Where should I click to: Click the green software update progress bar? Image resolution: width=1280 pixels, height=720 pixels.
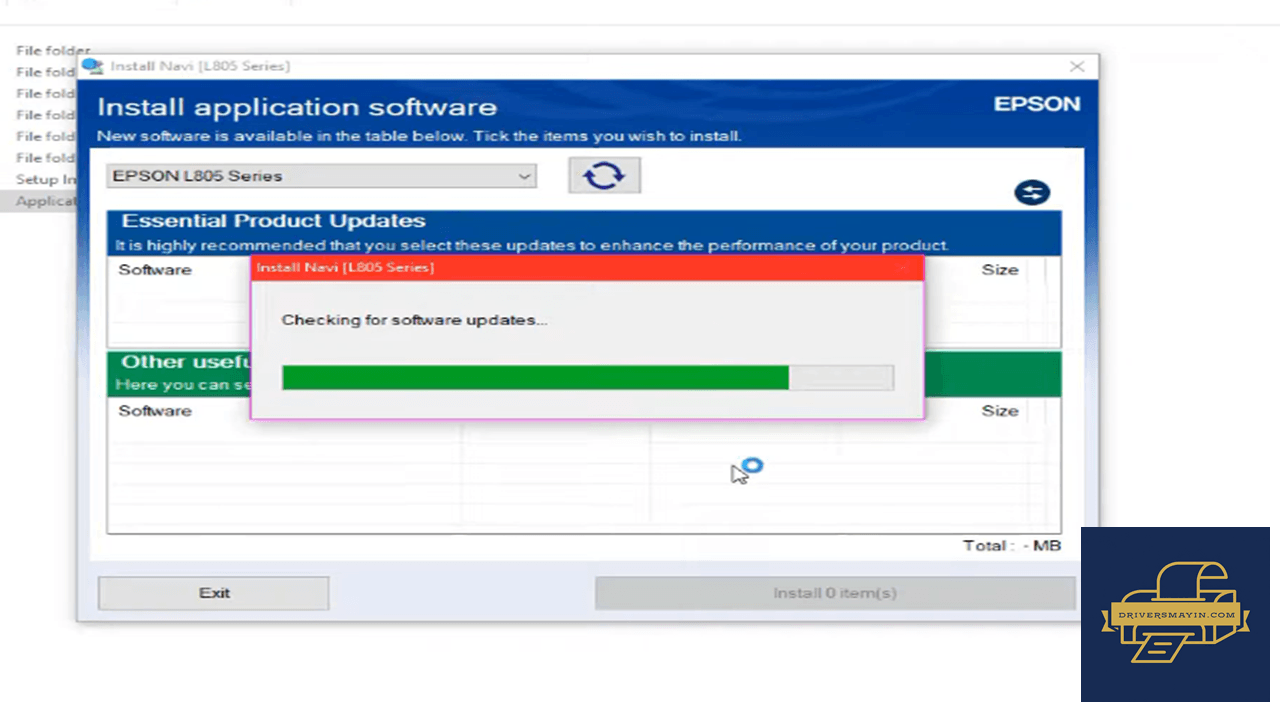(x=587, y=377)
